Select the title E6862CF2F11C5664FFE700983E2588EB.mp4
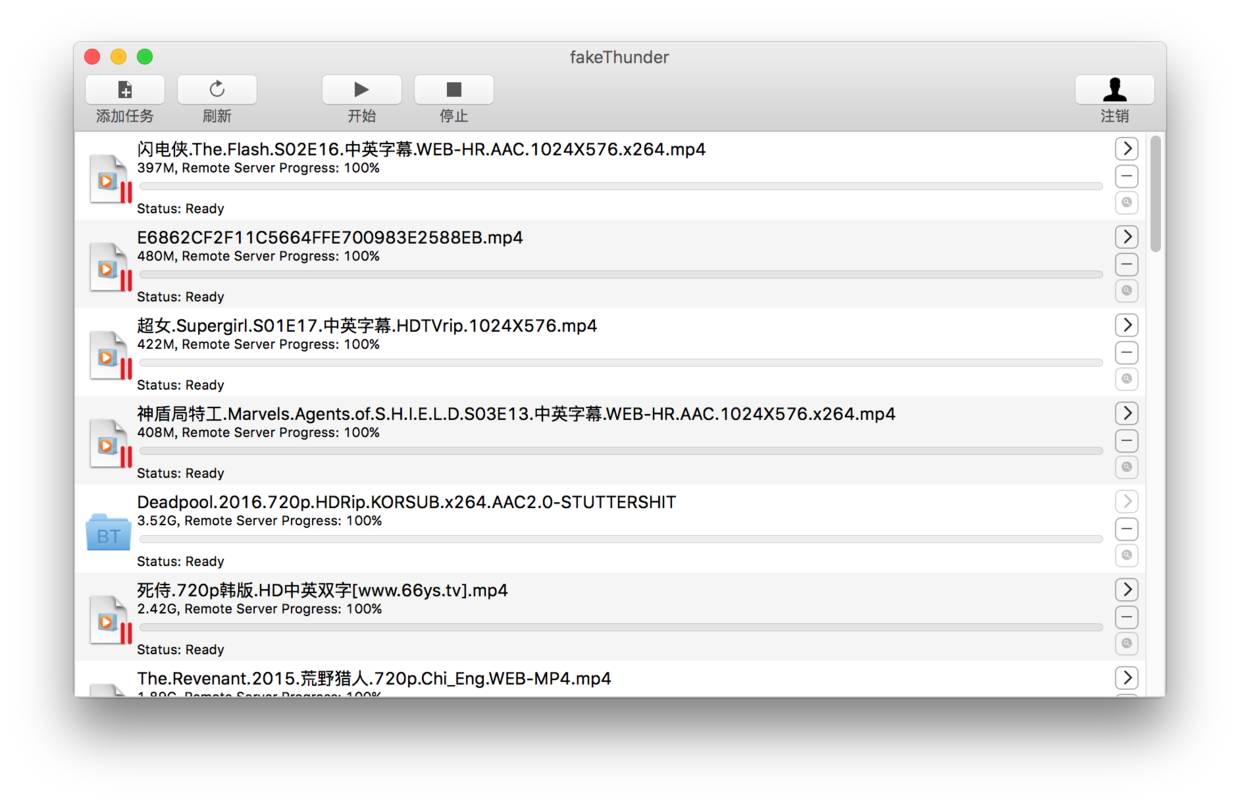1240x803 pixels. pyautogui.click(x=330, y=237)
